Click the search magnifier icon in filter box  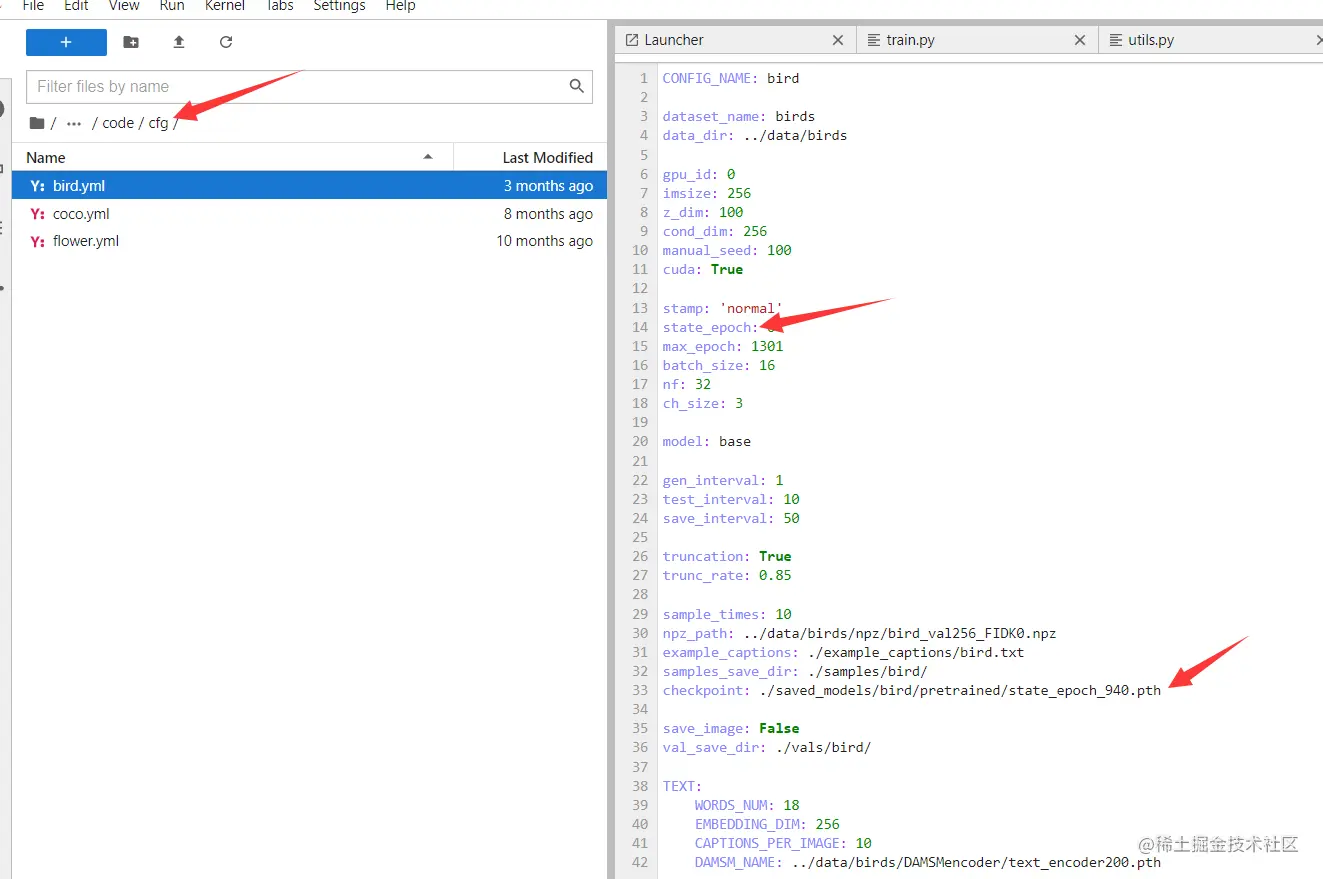point(577,86)
